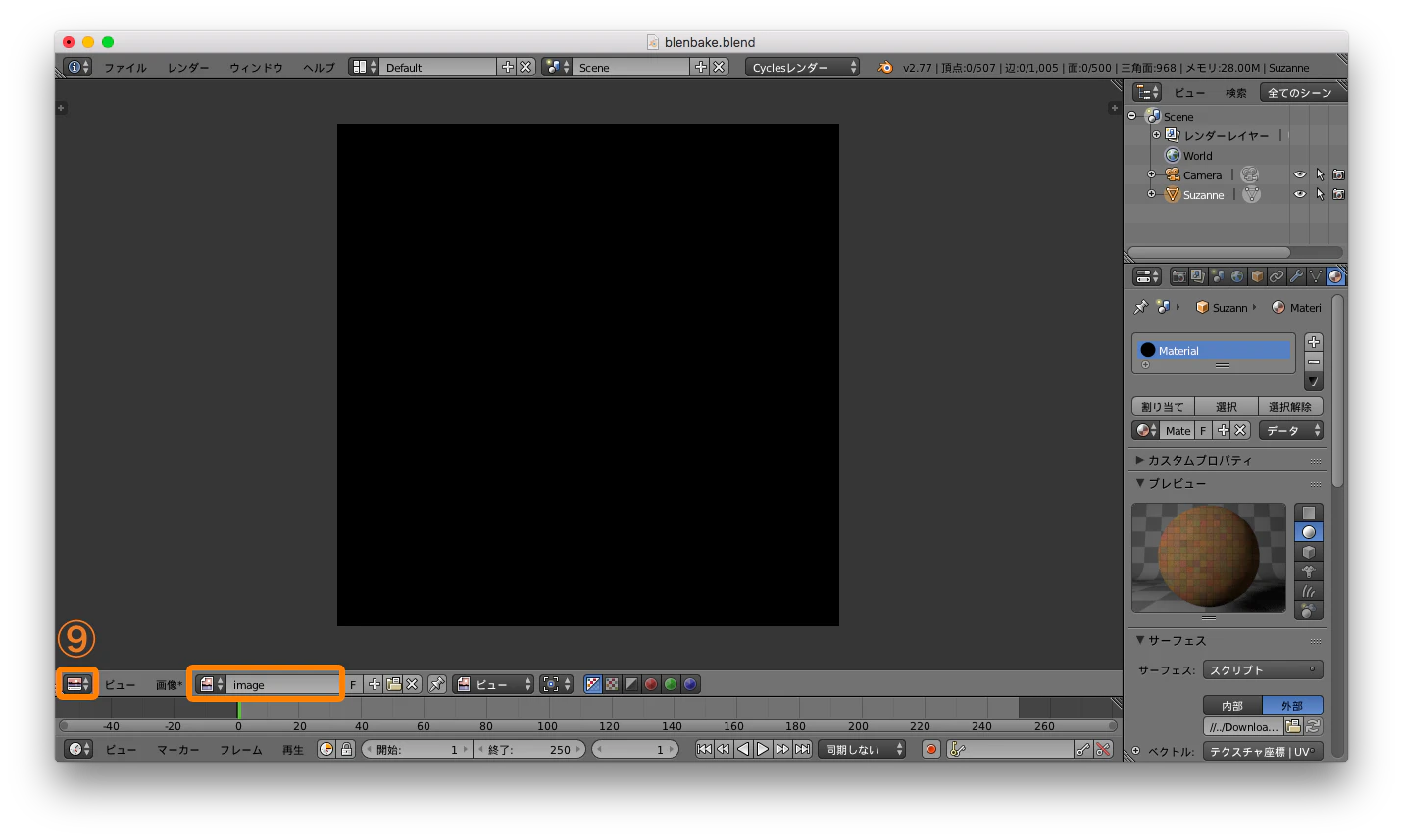This screenshot has width=1403, height=840.
Task: Open the Constraints properties tab
Action: [1277, 277]
